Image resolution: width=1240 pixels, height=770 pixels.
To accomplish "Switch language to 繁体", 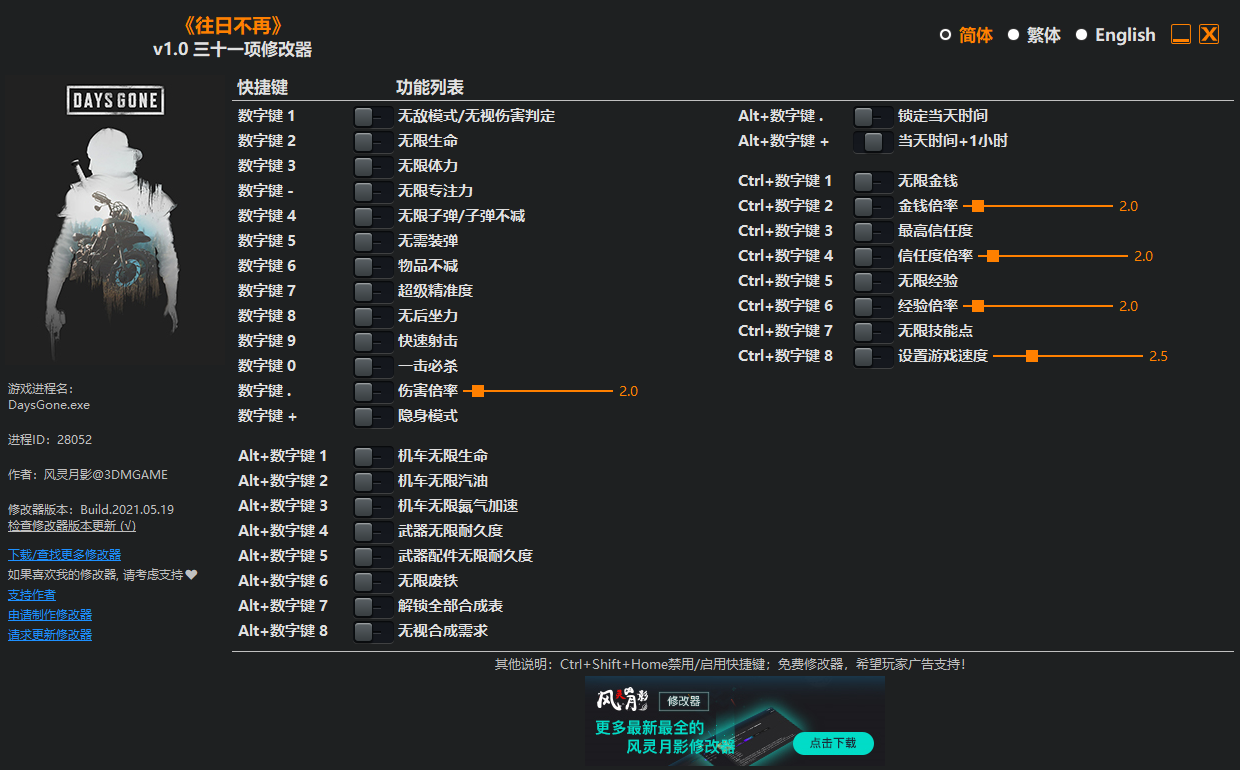I will tap(1013, 35).
